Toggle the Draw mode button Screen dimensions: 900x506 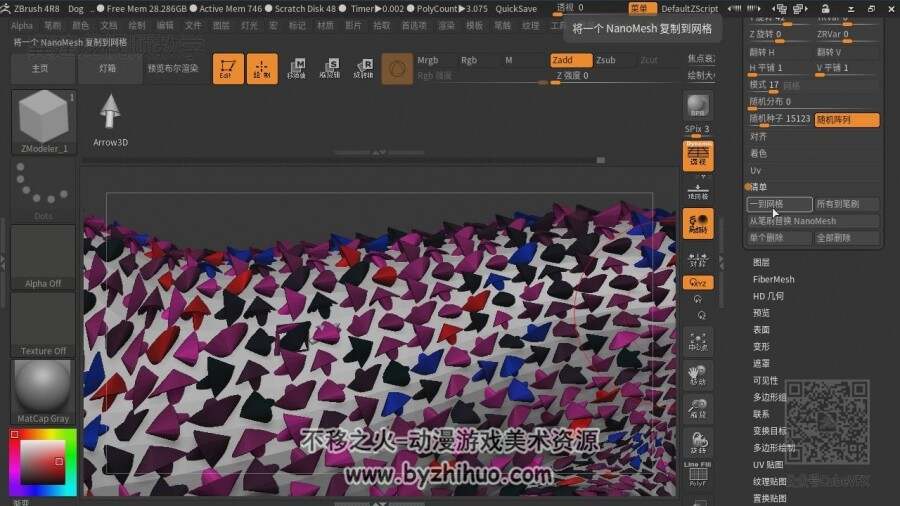click(262, 69)
